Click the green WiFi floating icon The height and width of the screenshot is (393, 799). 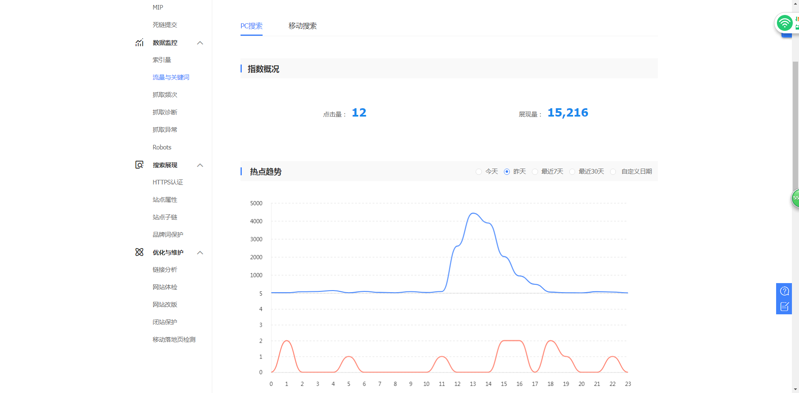(784, 23)
